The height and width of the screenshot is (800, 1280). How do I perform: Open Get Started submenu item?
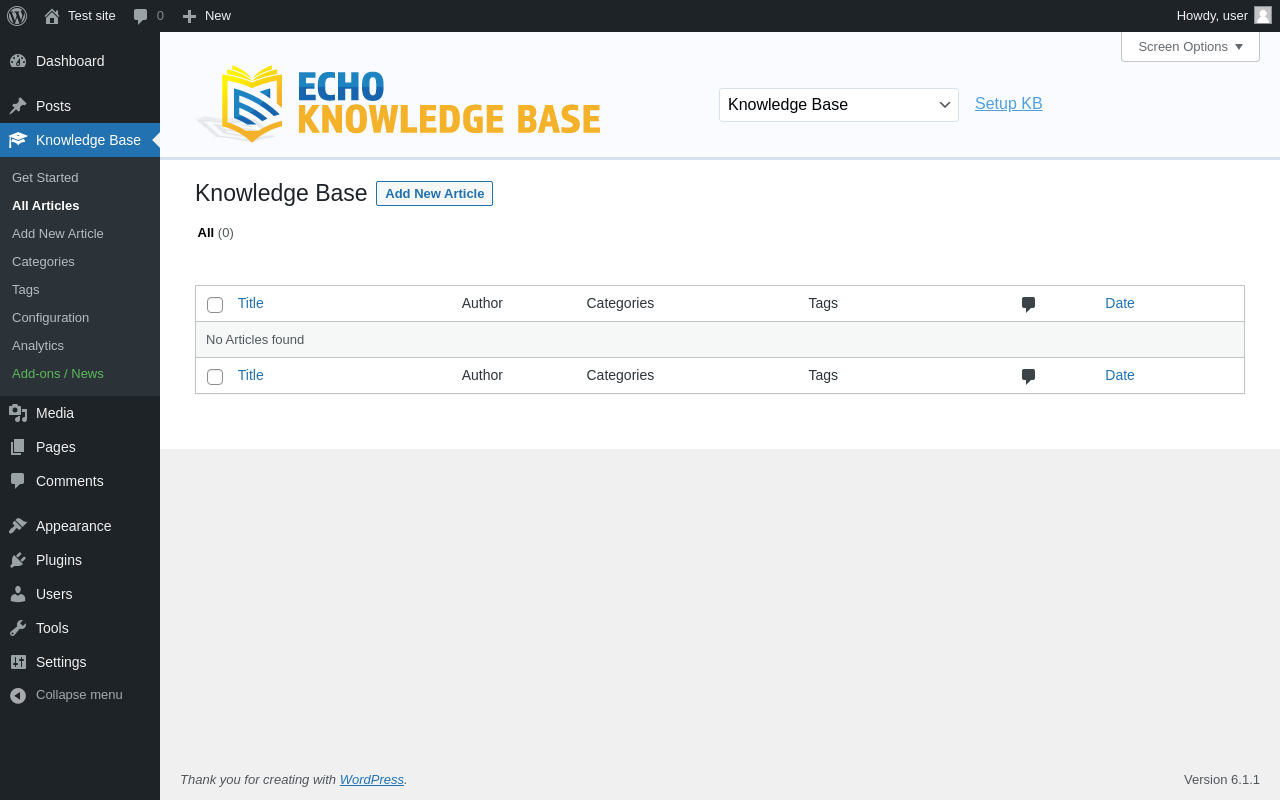[45, 178]
